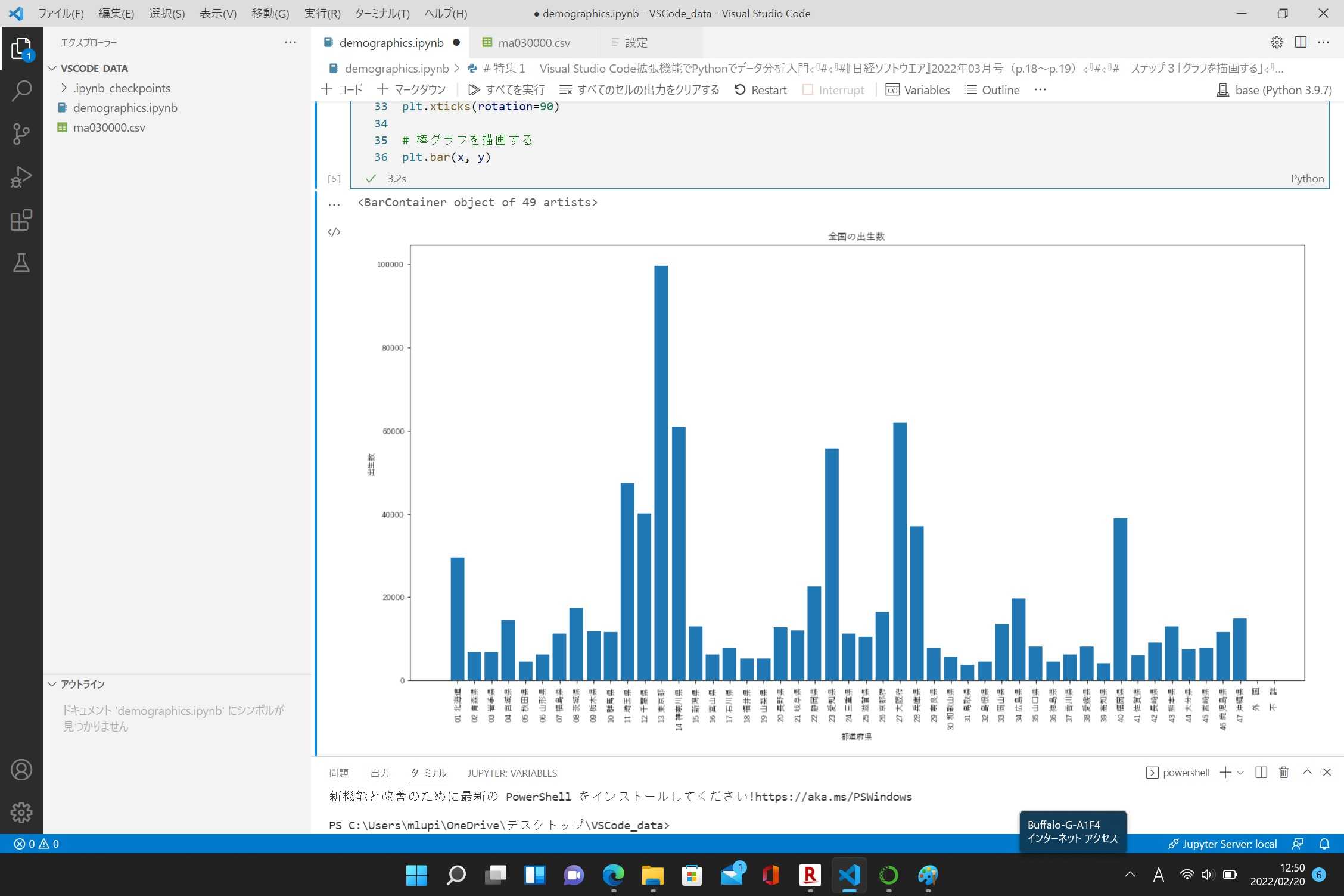This screenshot has width=1344, height=896.
Task: Open the powershell launch profile dropdown
Action: tap(1241, 772)
